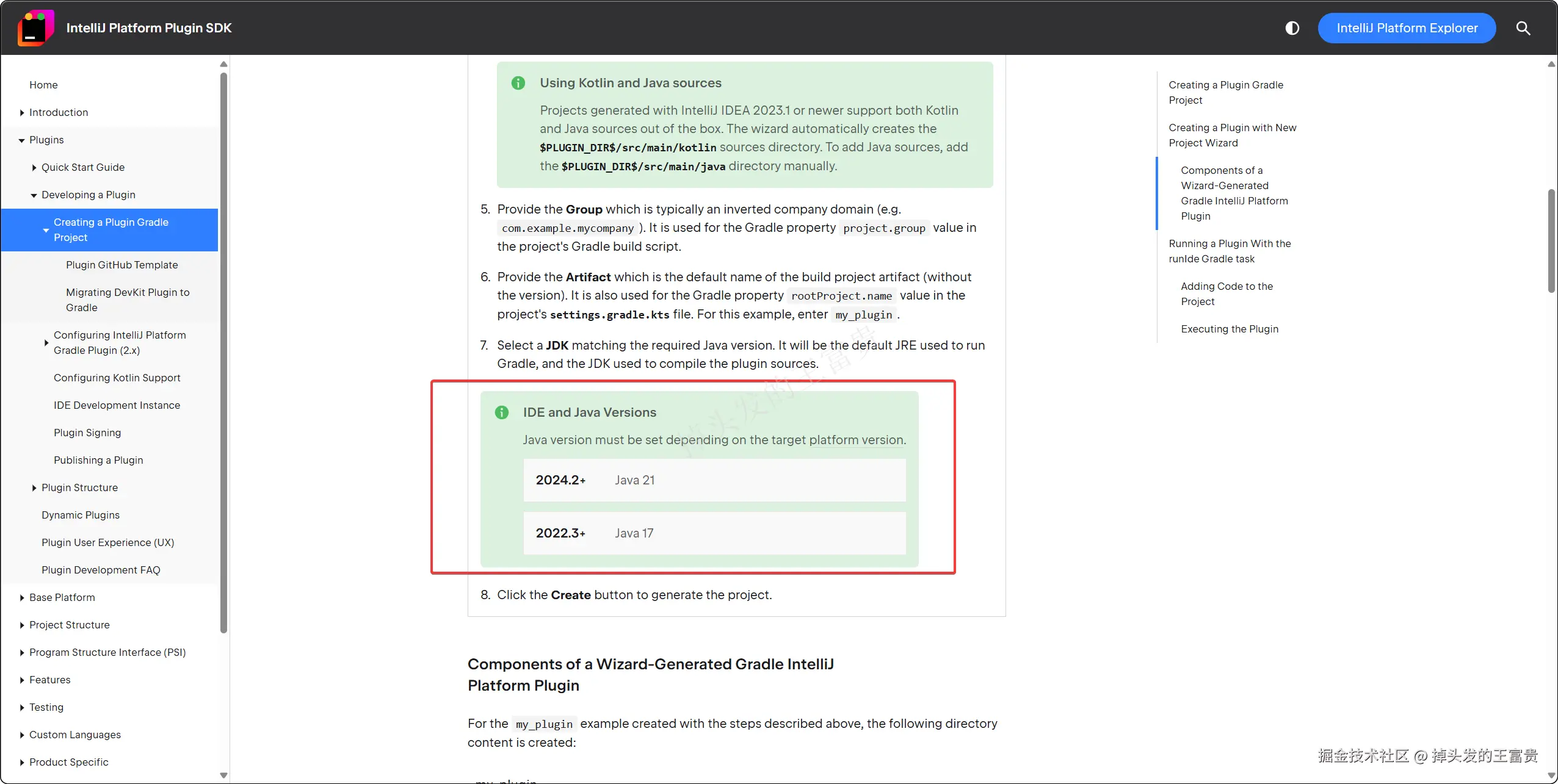Image resolution: width=1558 pixels, height=784 pixels.
Task: Click sidebar scroll-down arrow
Action: coord(223,775)
